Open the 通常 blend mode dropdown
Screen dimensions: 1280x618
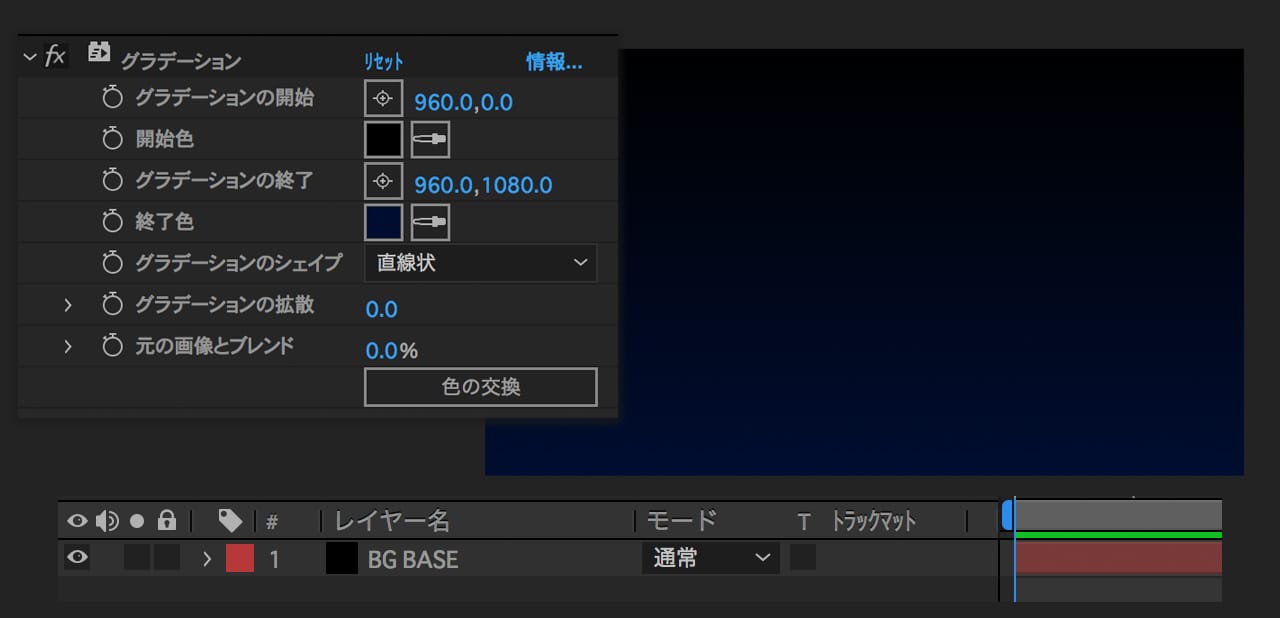pos(710,558)
